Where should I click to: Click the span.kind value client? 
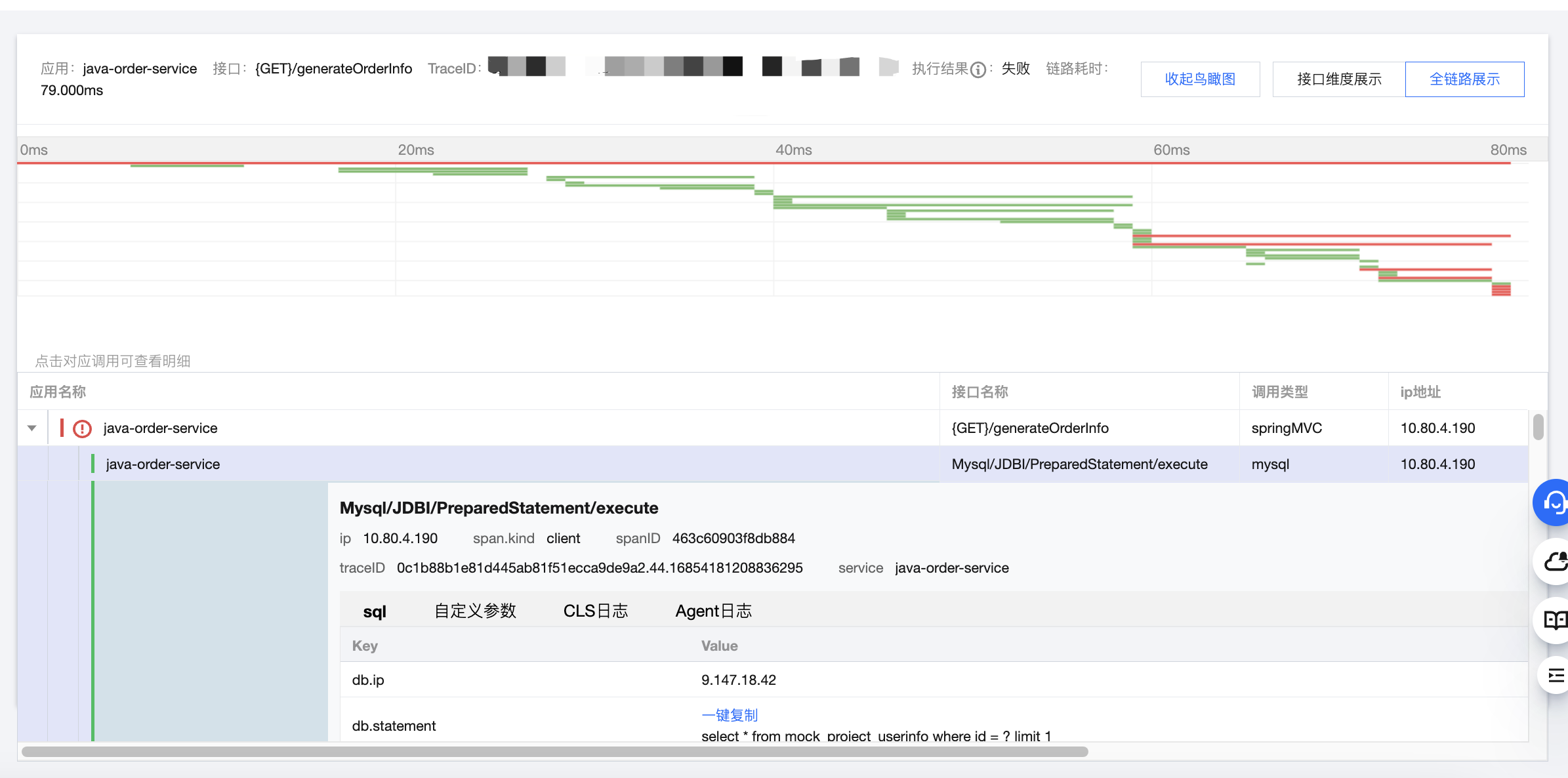point(564,539)
